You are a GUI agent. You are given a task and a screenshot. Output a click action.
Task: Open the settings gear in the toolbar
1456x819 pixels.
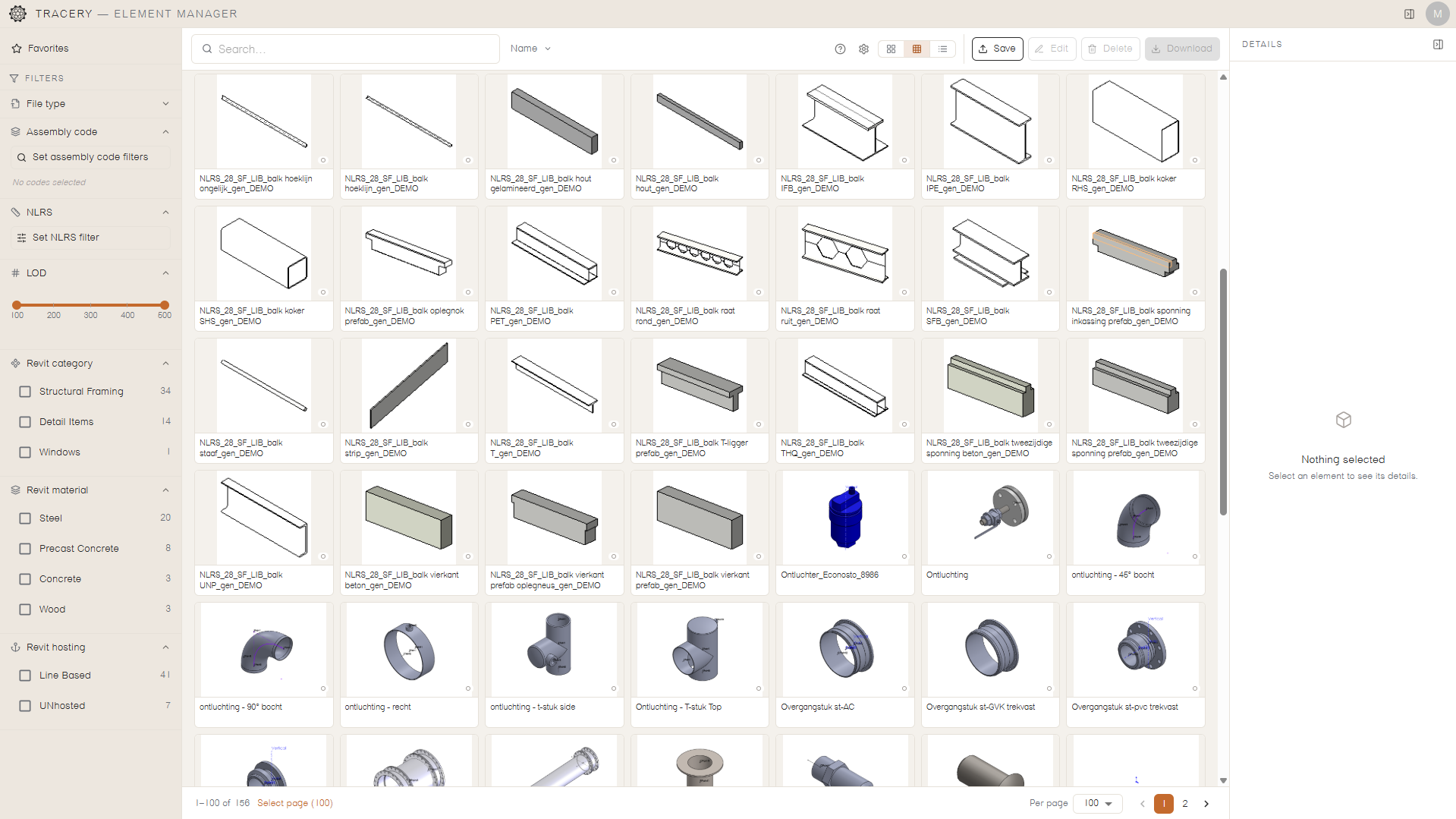click(863, 49)
